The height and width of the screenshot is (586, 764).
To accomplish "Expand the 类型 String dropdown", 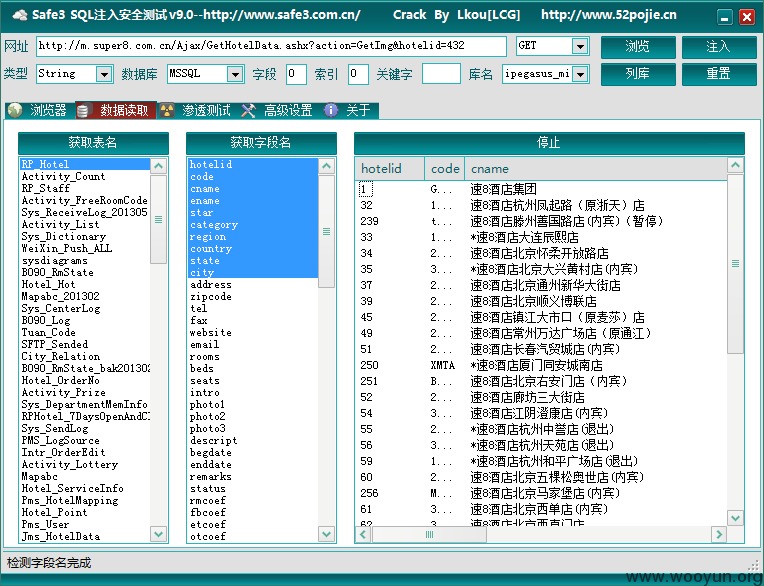I will 104,75.
